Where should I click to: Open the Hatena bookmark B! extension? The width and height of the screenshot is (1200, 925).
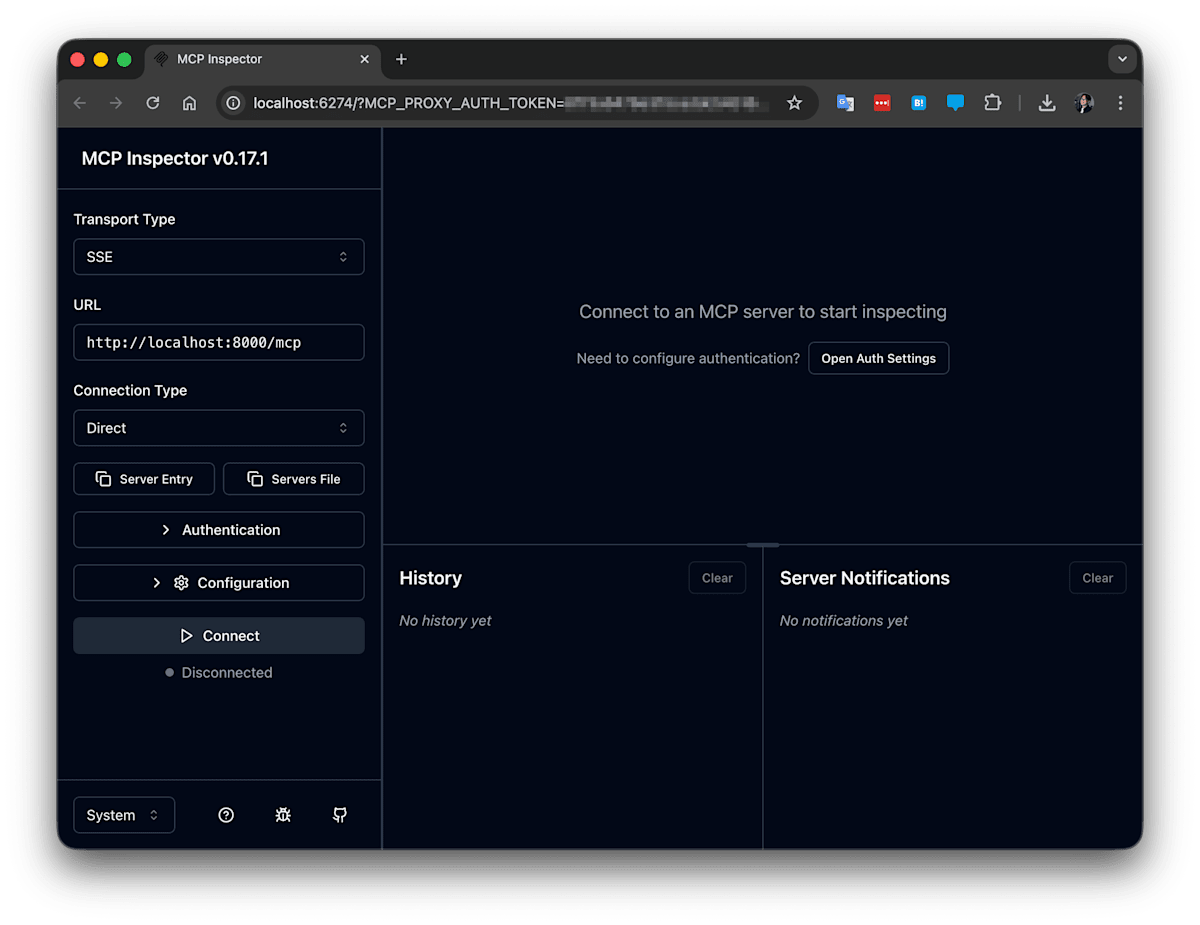(918, 103)
